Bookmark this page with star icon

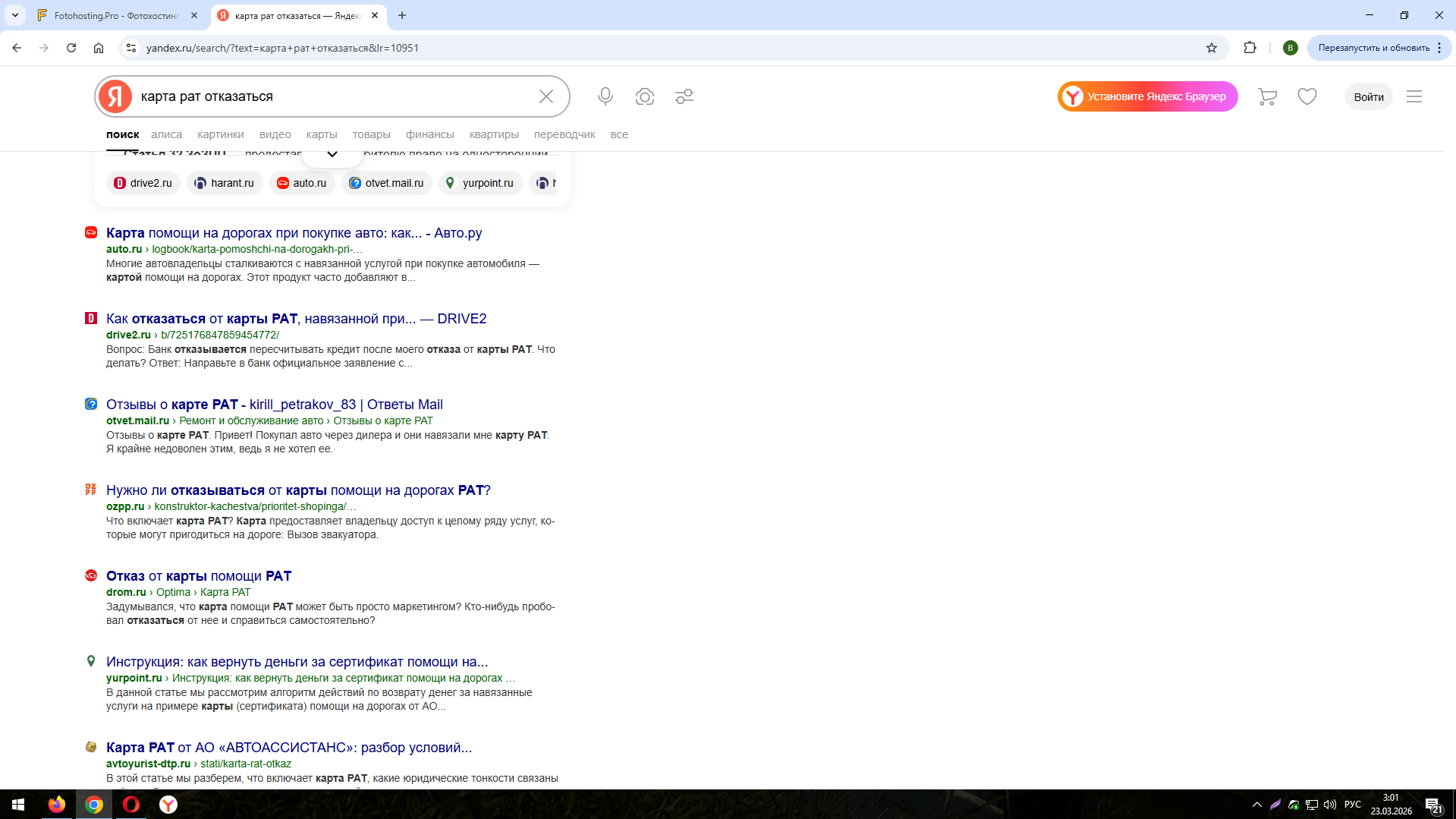coord(1212,48)
